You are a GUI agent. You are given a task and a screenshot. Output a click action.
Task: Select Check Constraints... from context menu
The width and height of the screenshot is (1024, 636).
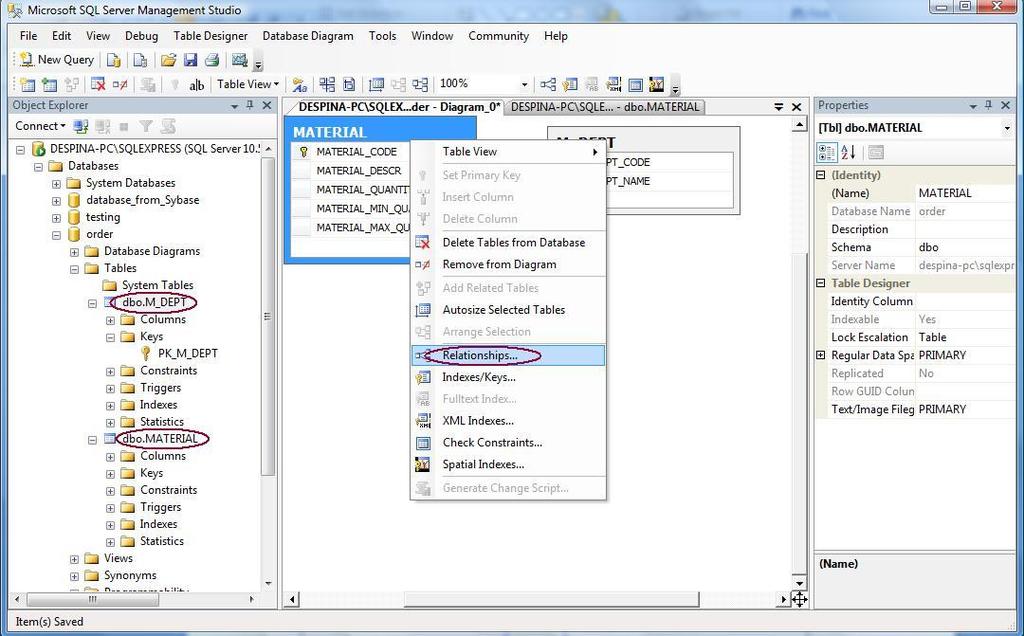click(x=508, y=442)
